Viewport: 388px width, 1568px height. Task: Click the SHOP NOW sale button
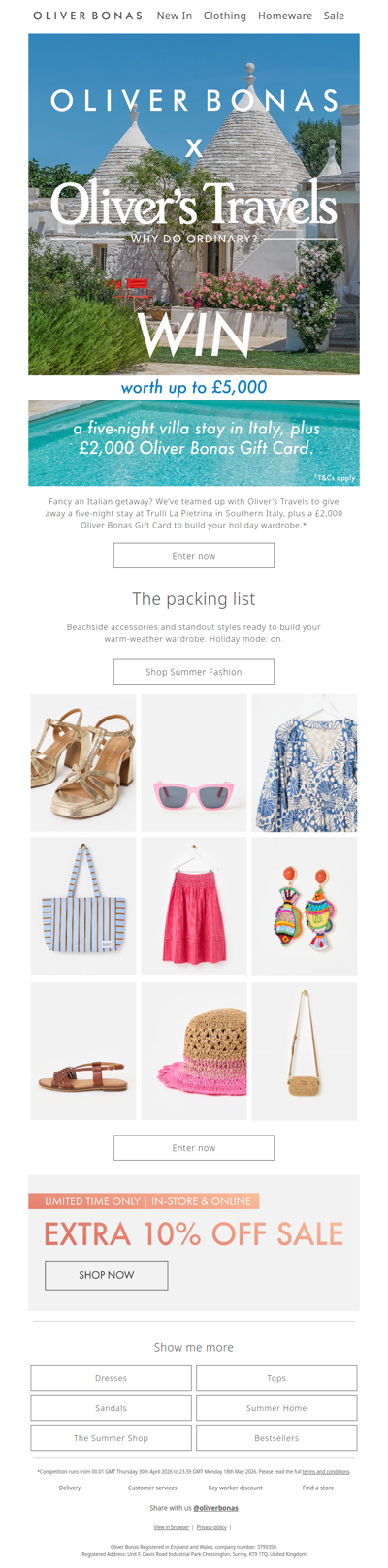coord(107,1275)
